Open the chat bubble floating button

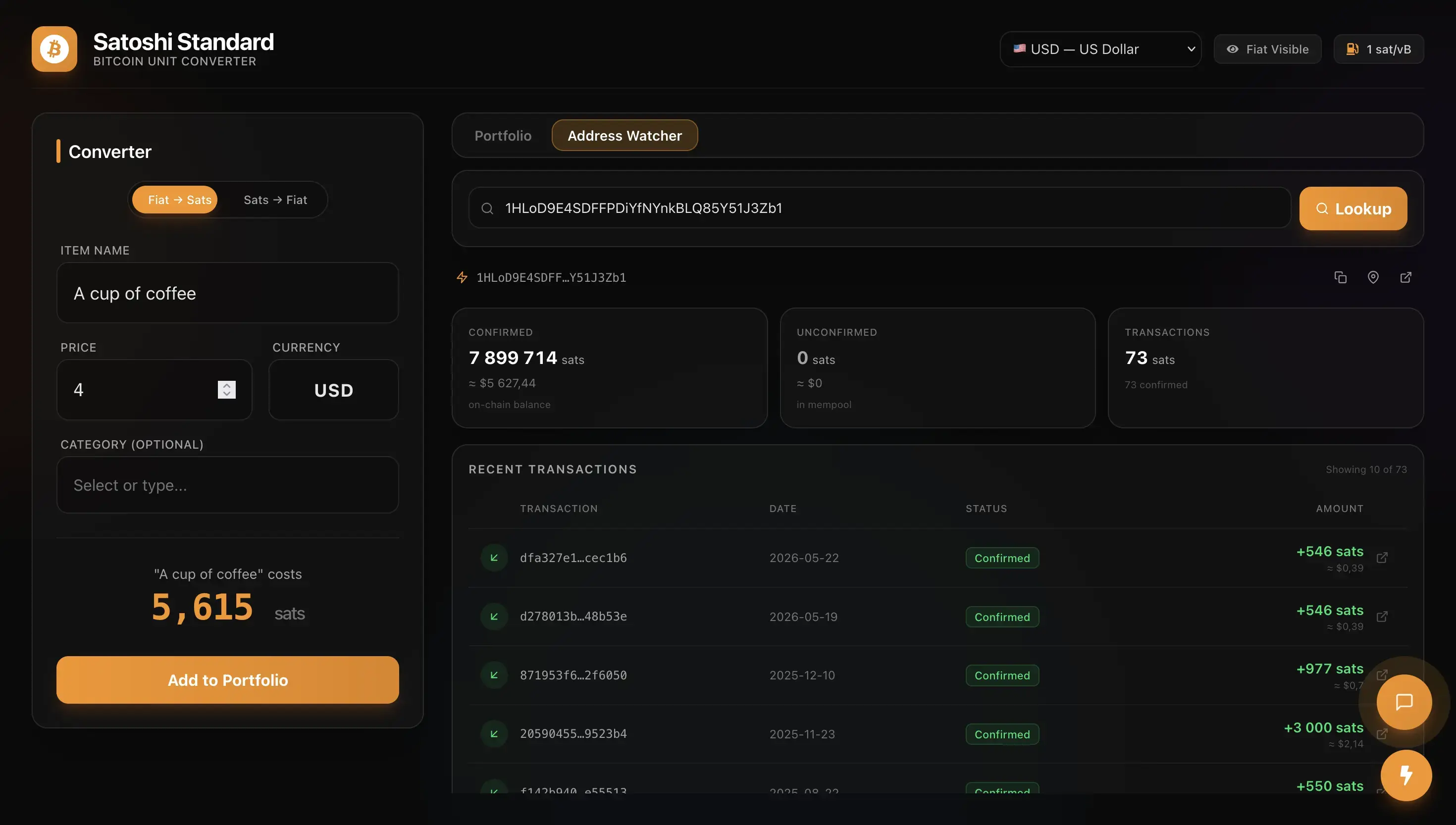[1404, 702]
